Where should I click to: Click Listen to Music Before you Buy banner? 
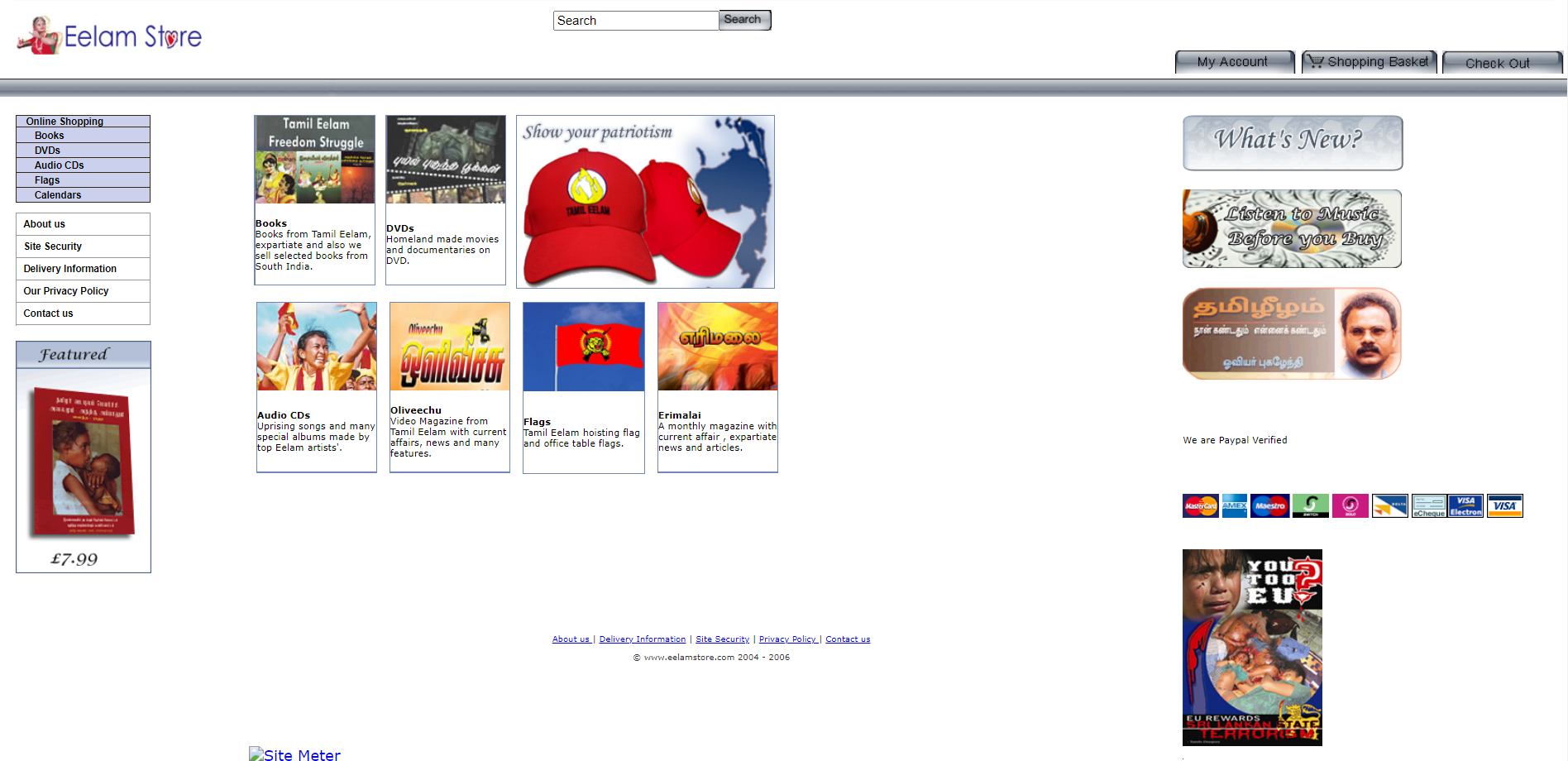pos(1292,228)
